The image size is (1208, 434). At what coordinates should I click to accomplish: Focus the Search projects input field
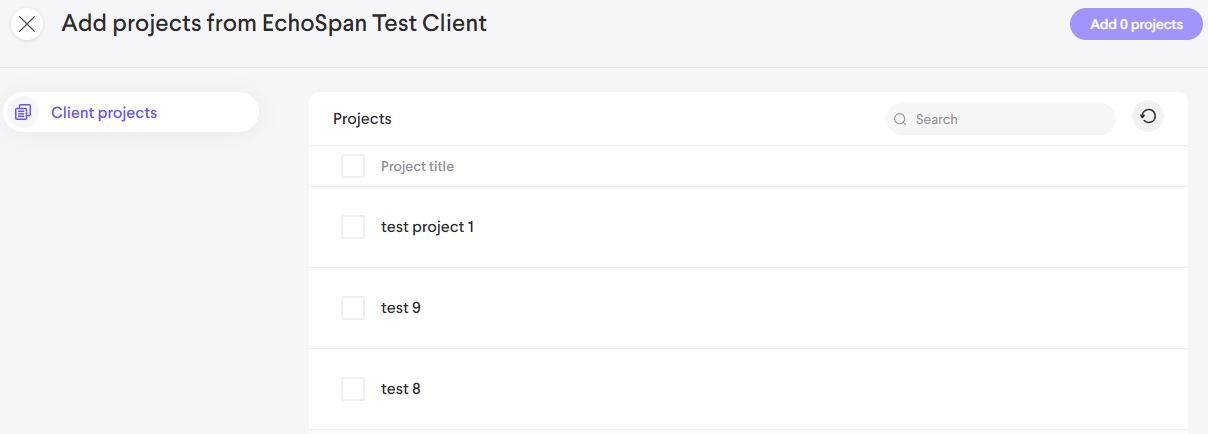tap(1010, 119)
